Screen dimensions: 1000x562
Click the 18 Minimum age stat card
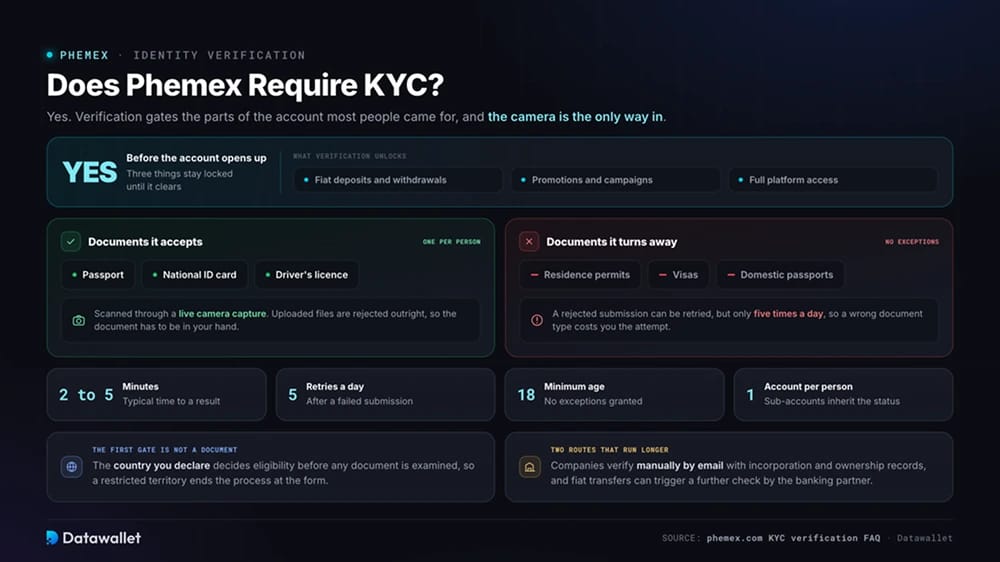614,394
